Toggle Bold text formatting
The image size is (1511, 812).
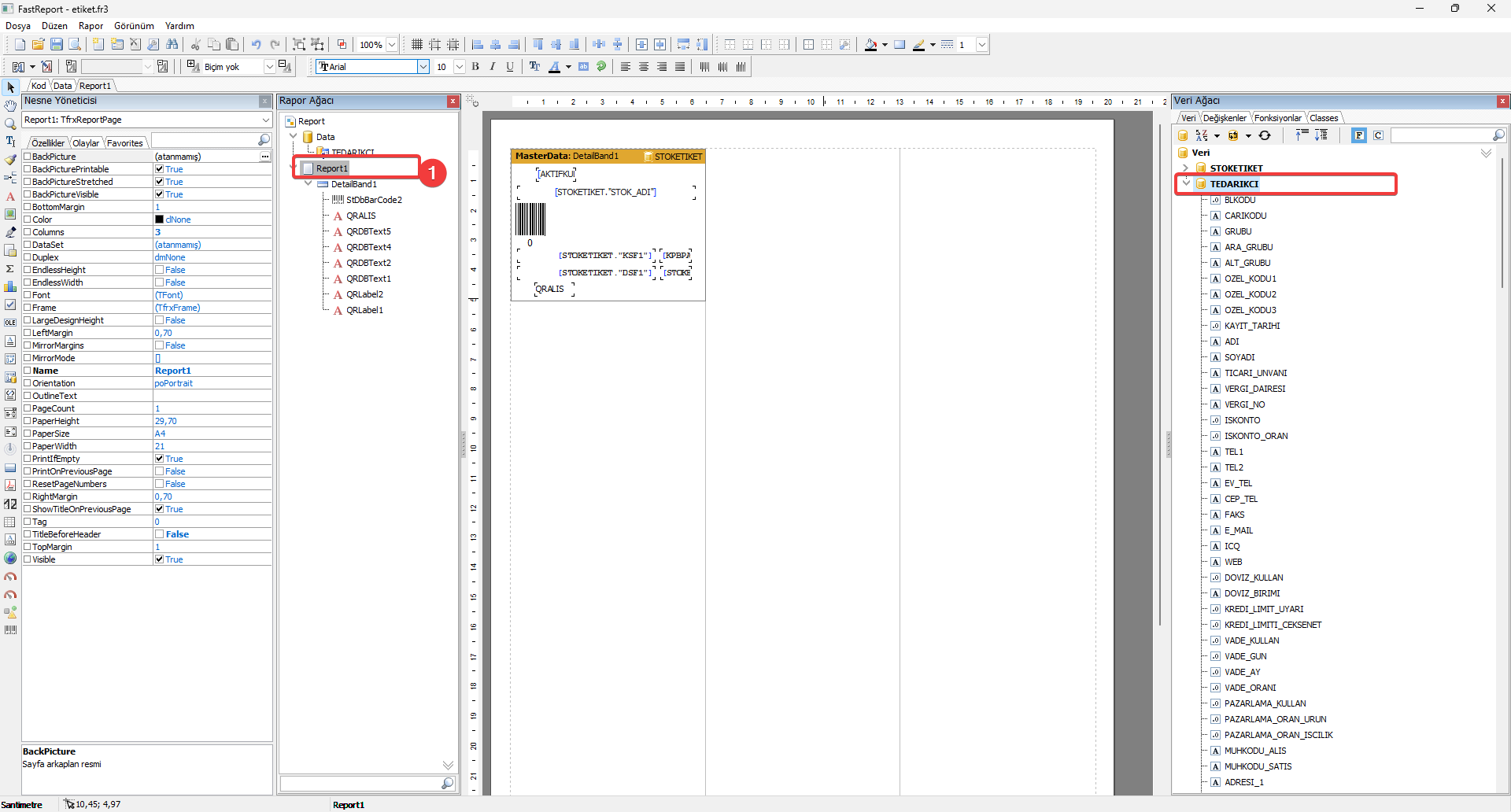tap(475, 67)
